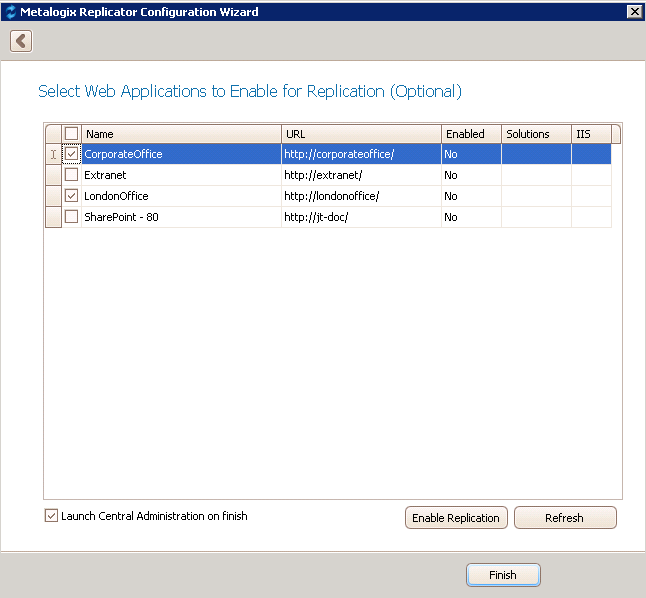
Task: Click the Metalogix Replicator logo icon
Action: pyautogui.click(x=10, y=12)
